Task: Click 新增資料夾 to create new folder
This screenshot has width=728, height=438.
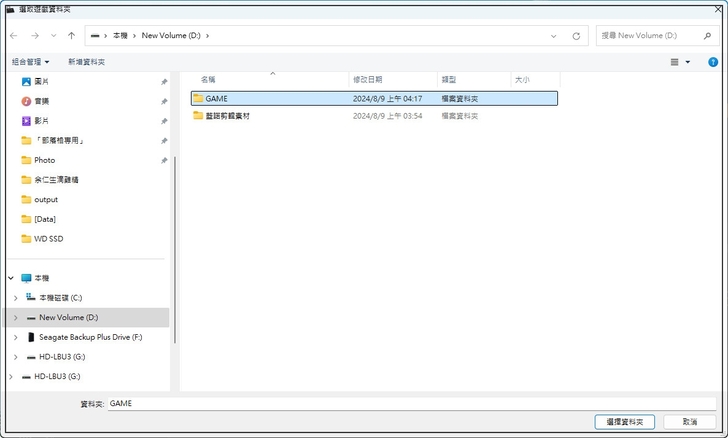Action: click(86, 62)
